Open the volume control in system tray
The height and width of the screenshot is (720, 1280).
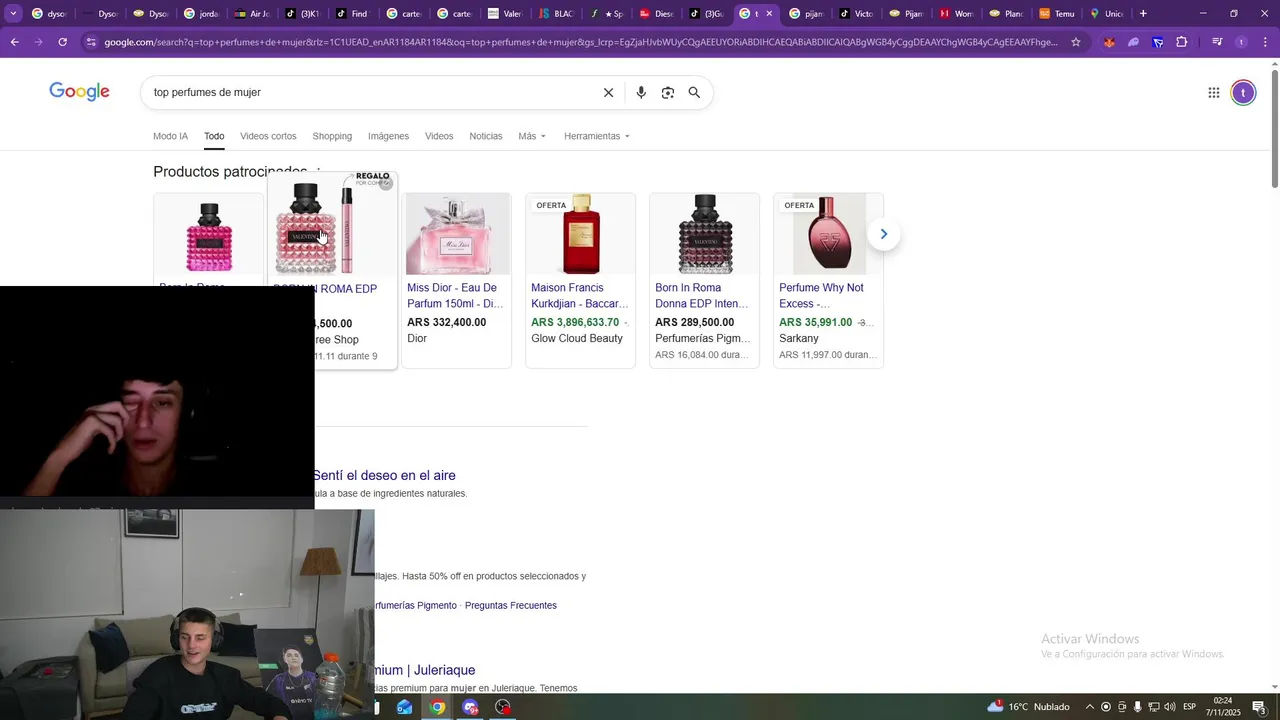point(1169,707)
